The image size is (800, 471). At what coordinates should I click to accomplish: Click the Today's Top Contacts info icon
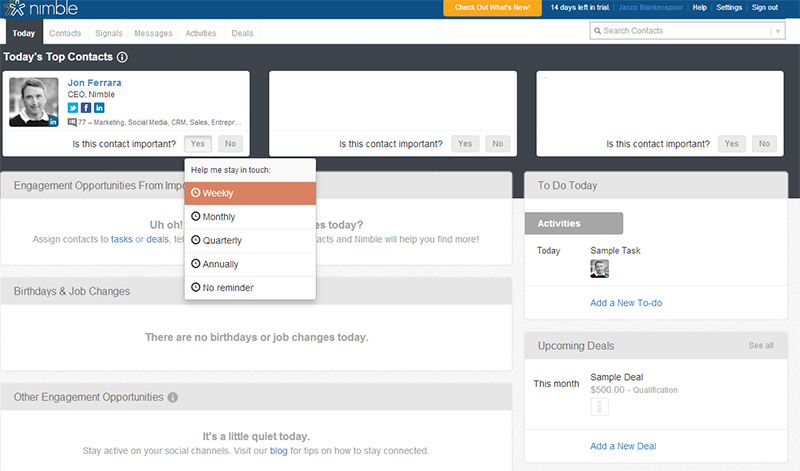(122, 58)
